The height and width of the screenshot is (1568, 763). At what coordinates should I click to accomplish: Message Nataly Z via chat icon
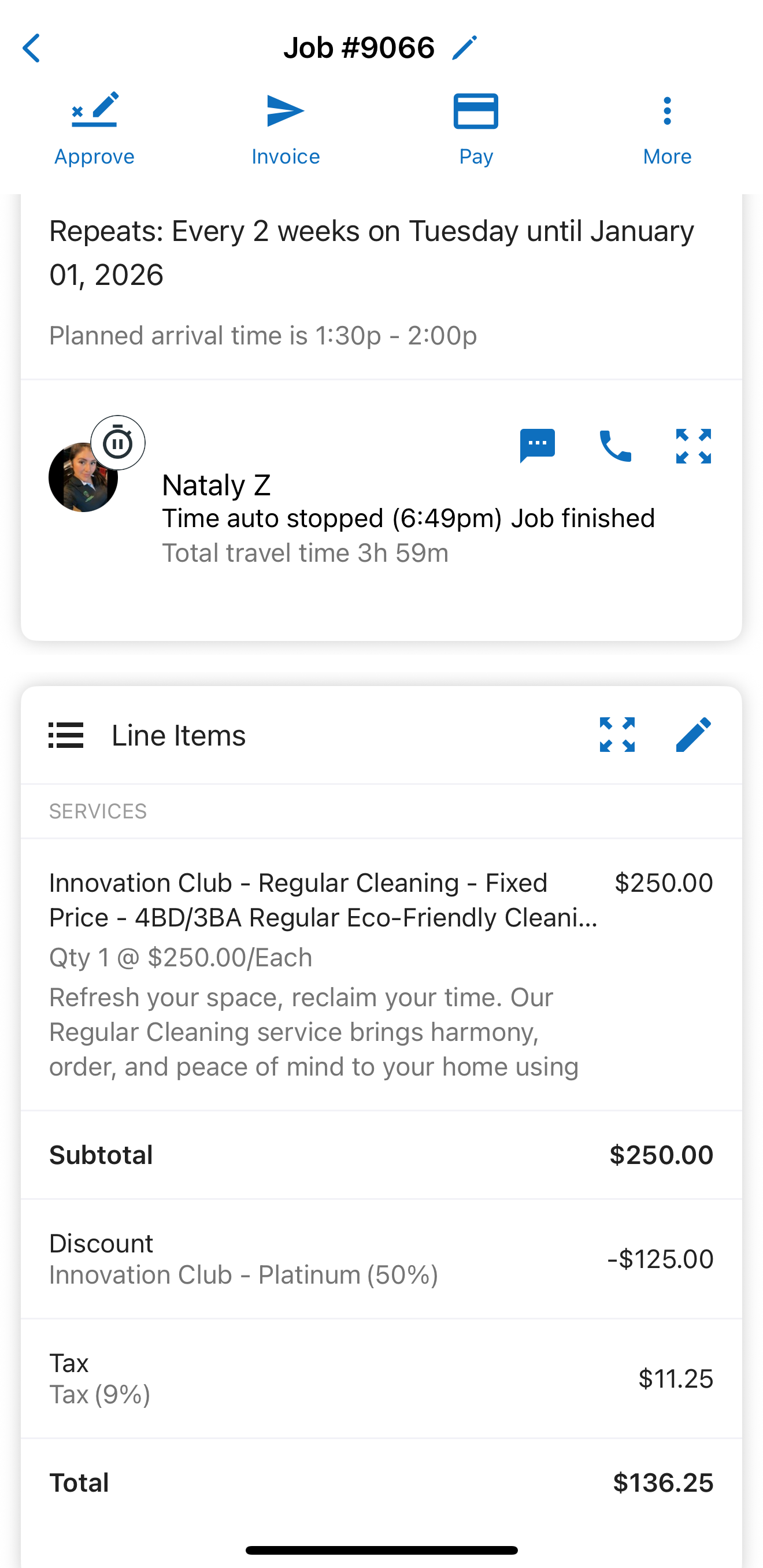coord(537,446)
